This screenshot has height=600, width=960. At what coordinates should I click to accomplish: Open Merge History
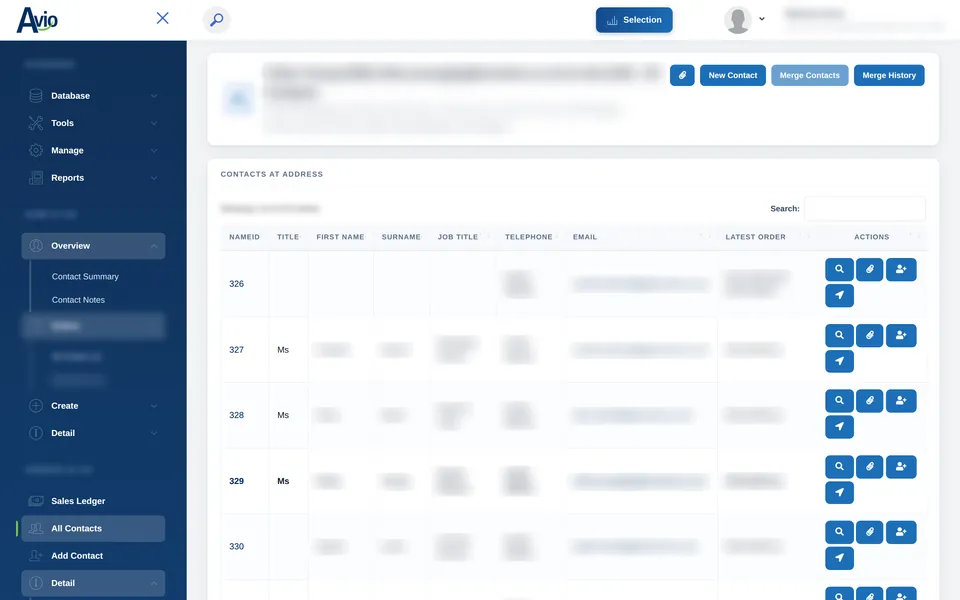click(x=889, y=75)
